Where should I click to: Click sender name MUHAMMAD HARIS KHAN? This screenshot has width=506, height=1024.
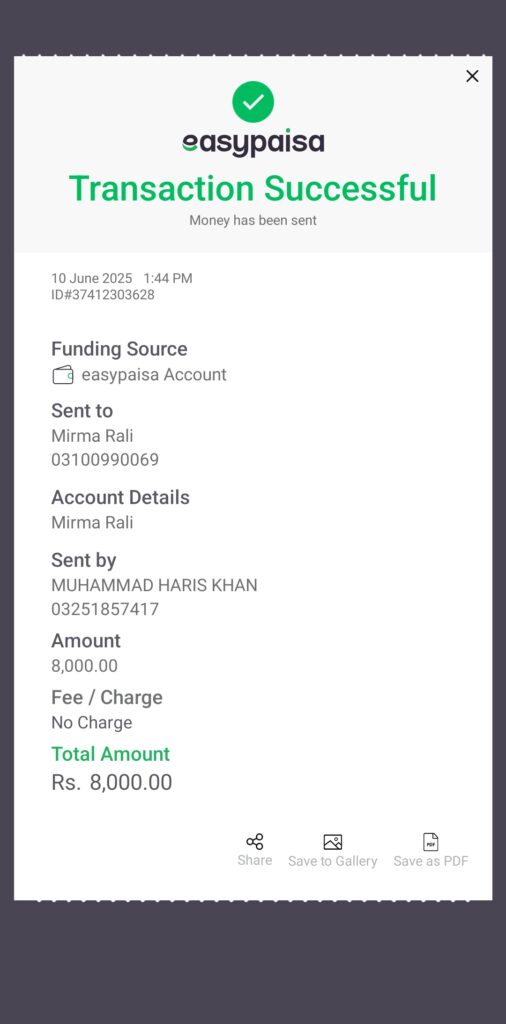point(154,585)
